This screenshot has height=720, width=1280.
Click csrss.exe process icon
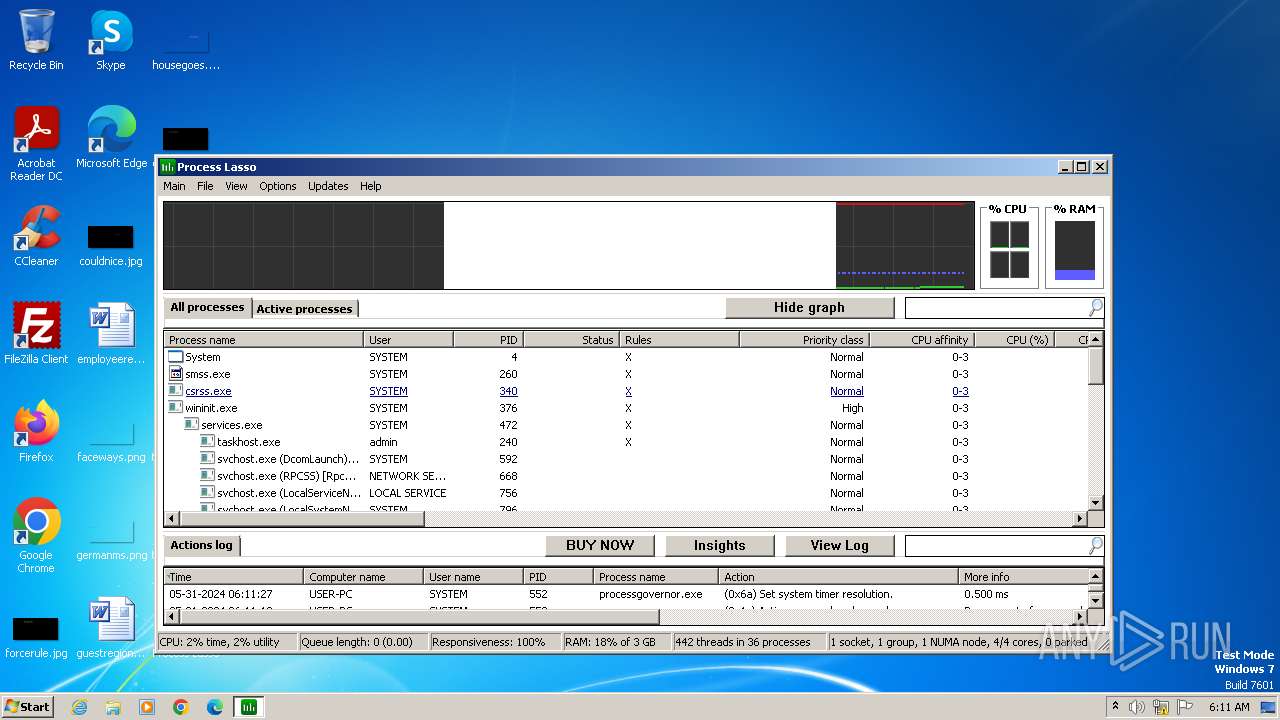click(x=176, y=391)
